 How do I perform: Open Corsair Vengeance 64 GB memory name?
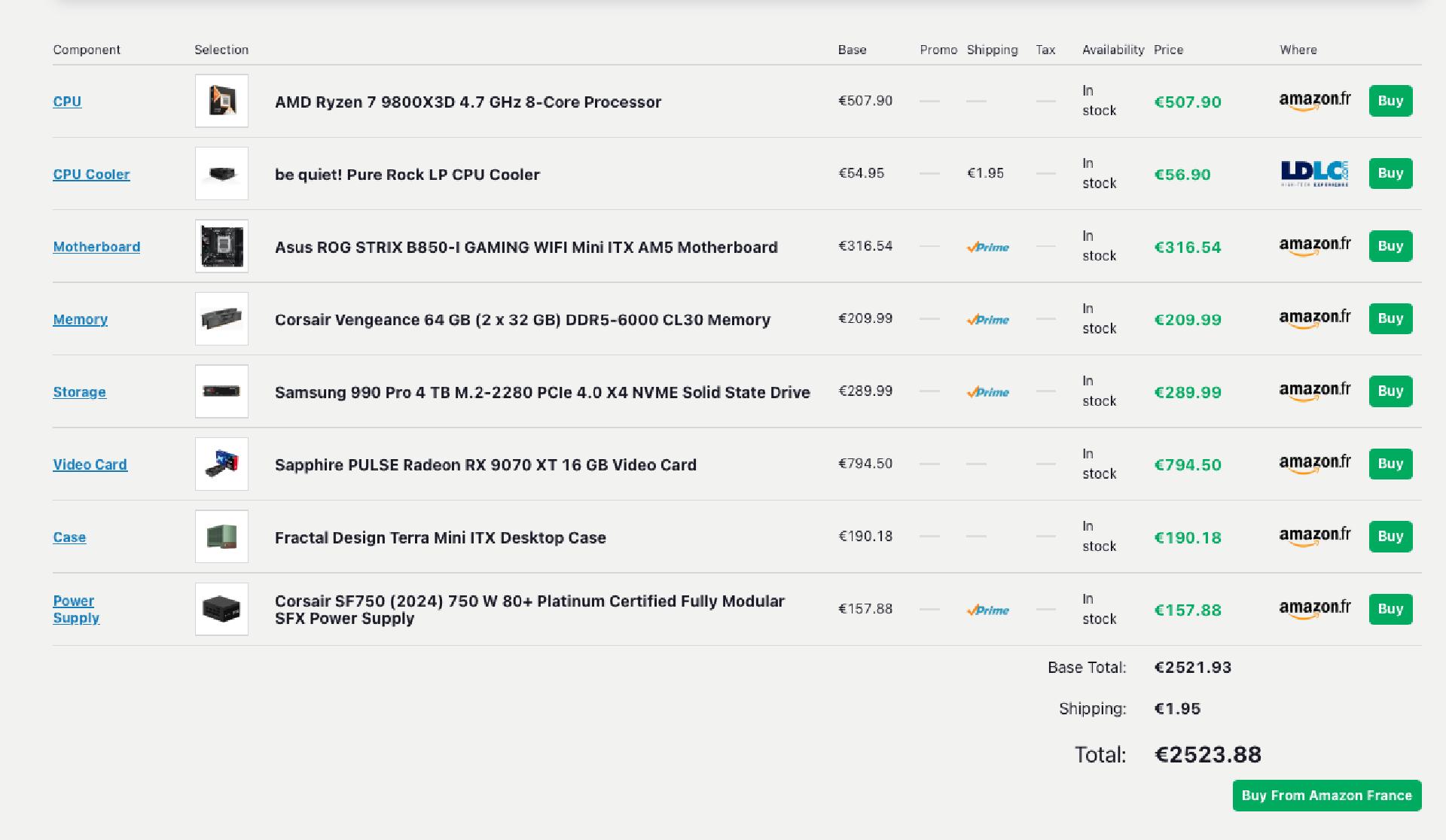pos(523,320)
